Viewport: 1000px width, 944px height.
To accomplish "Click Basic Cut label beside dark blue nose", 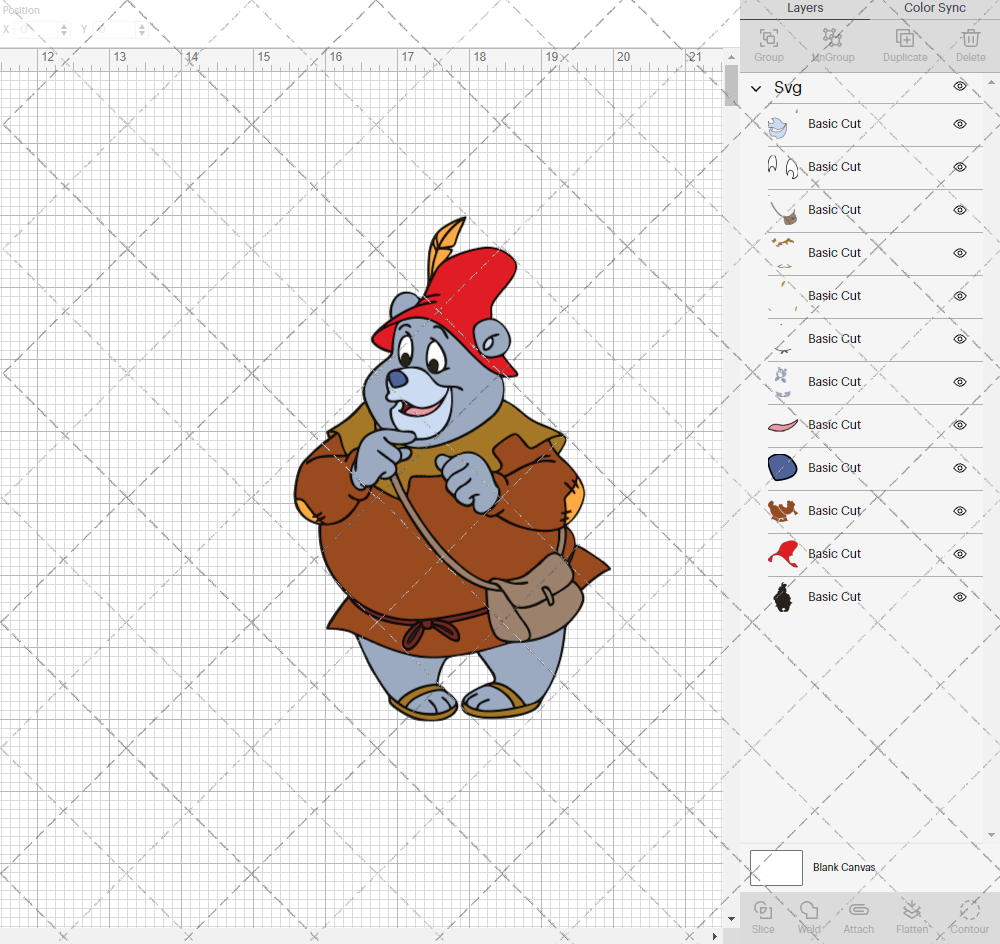I will (834, 468).
